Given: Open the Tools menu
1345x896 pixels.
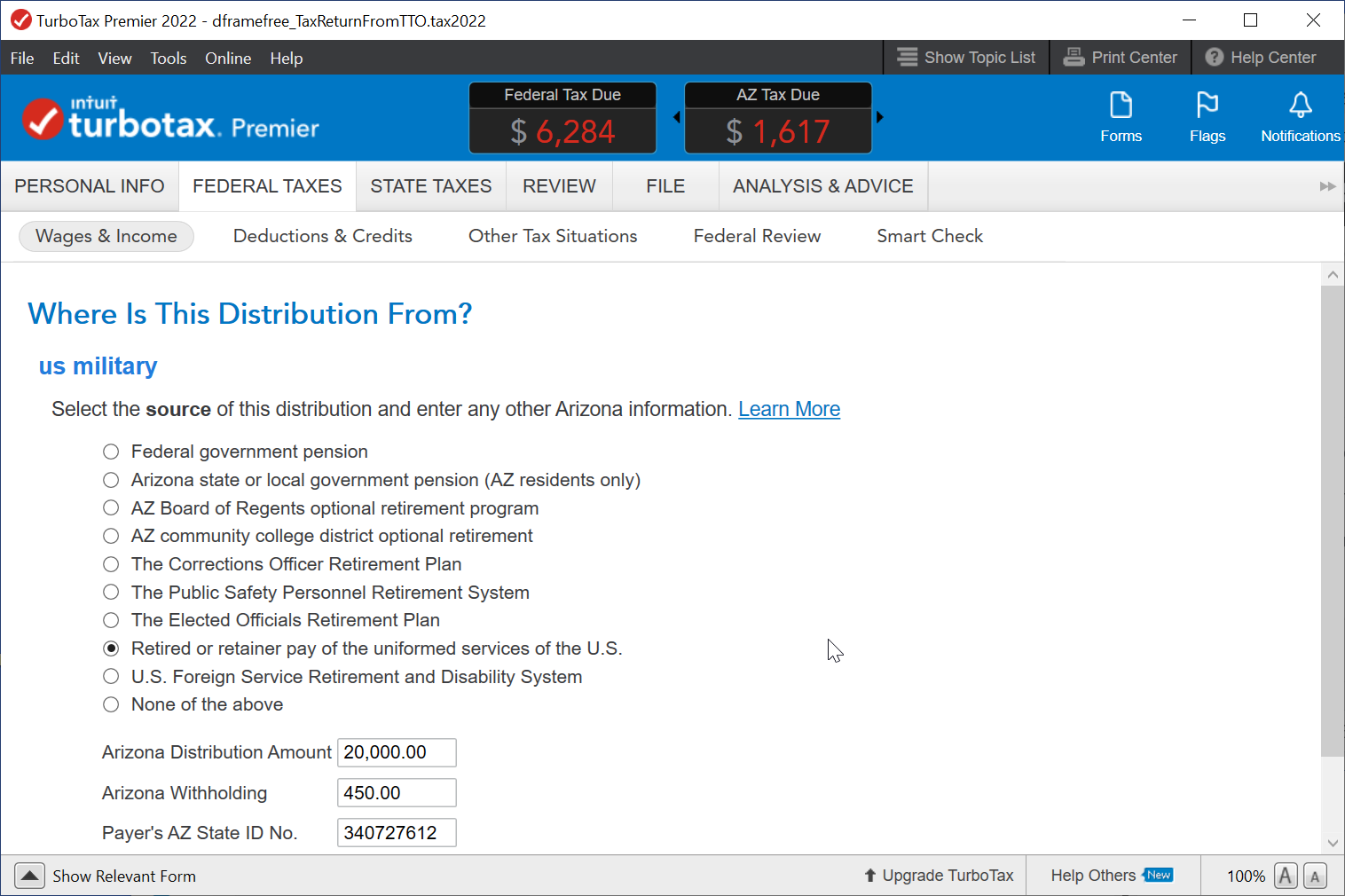Looking at the screenshot, I should coord(169,58).
